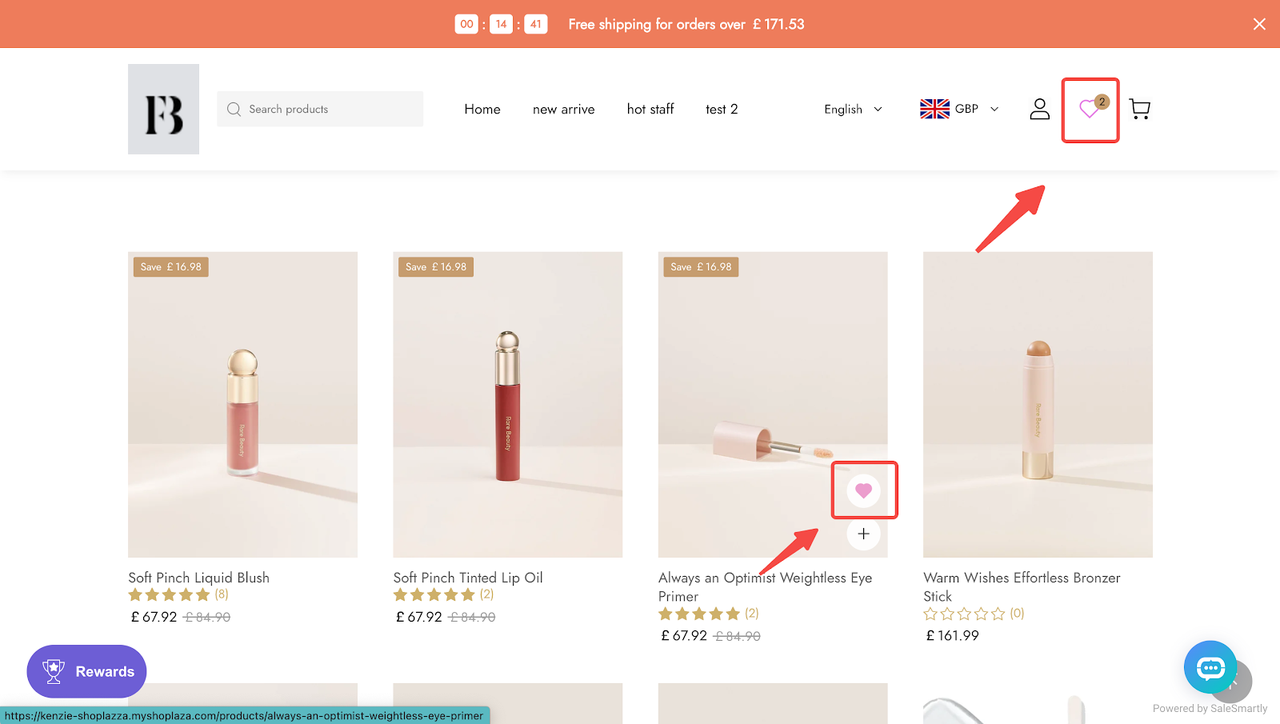Viewport: 1280px width, 724px height.
Task: Expand the English language dropdown
Action: coord(853,109)
